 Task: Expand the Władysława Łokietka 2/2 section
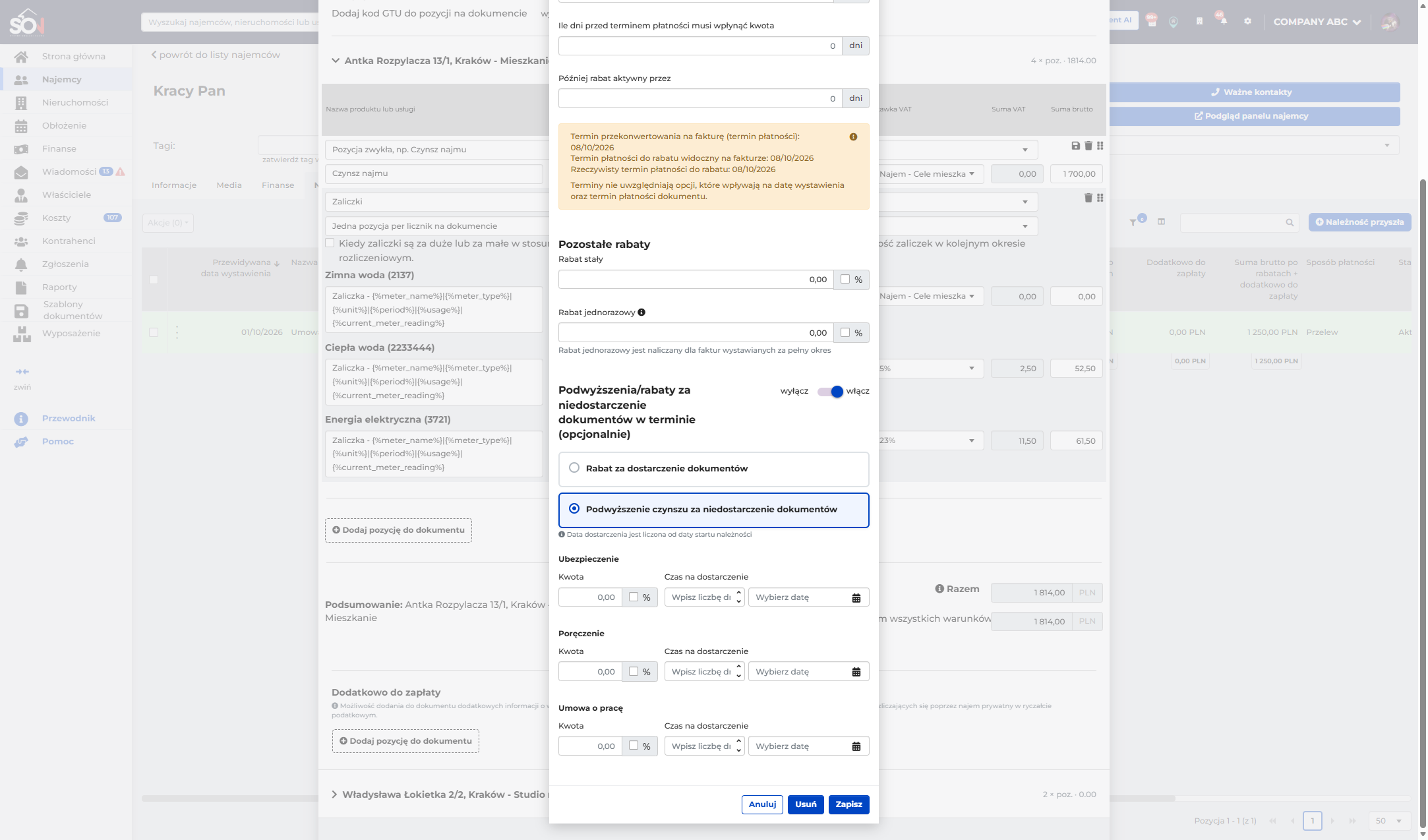[334, 795]
